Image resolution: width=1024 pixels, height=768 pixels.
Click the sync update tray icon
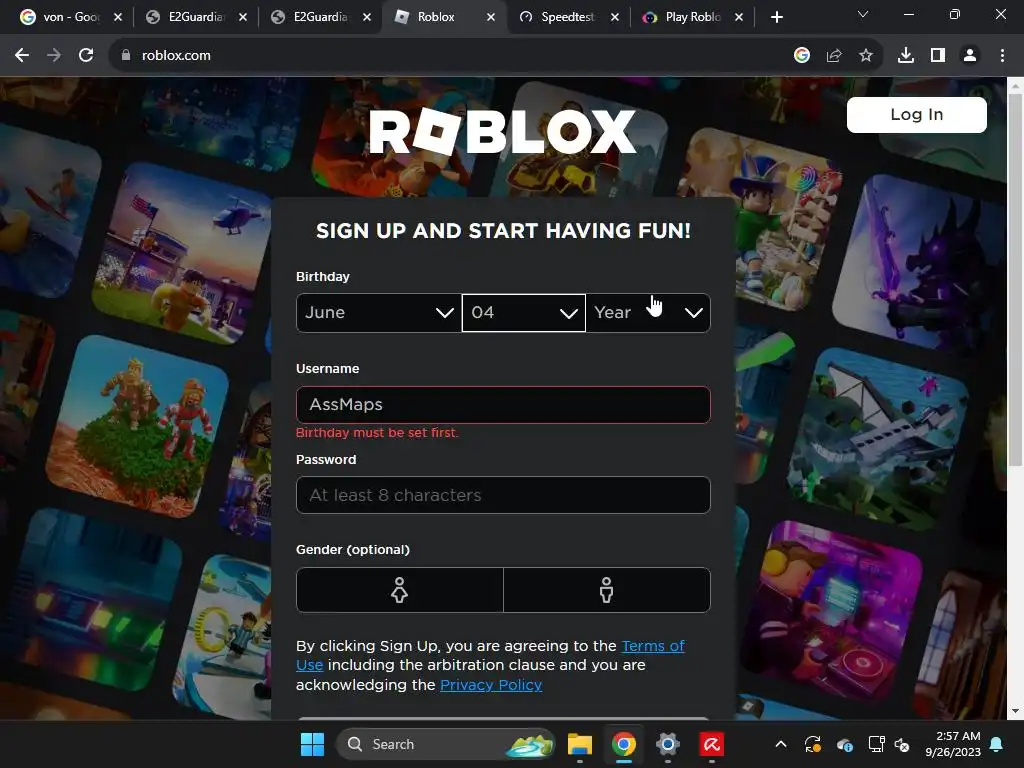click(x=812, y=744)
